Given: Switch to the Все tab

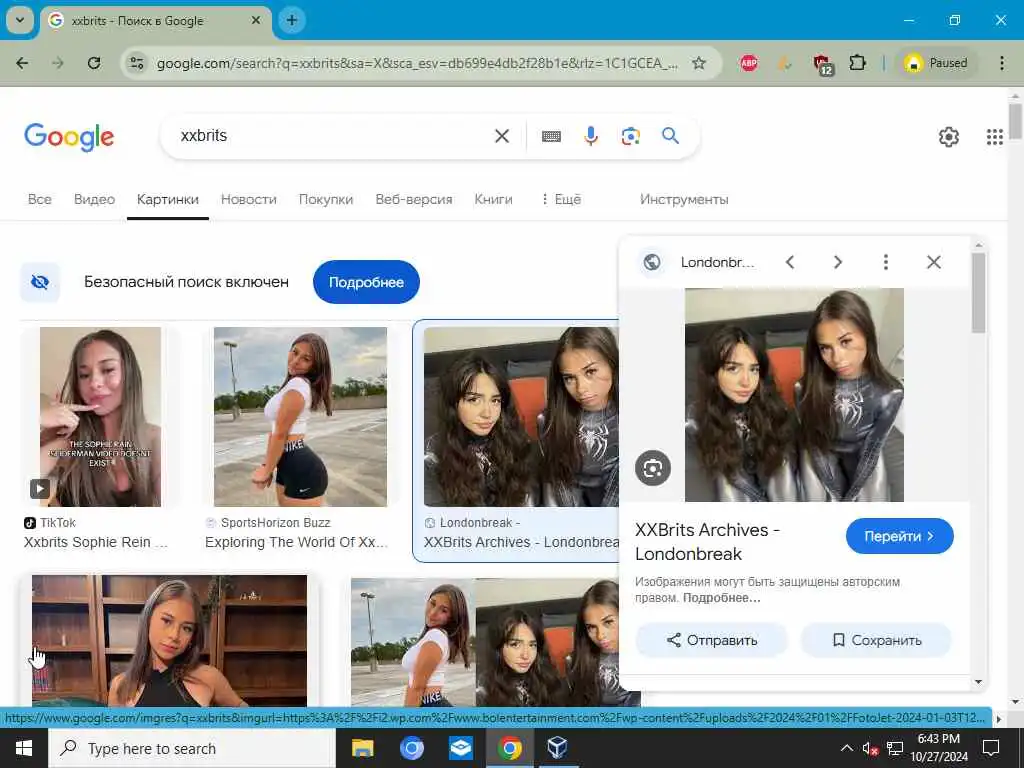Looking at the screenshot, I should coord(40,199).
